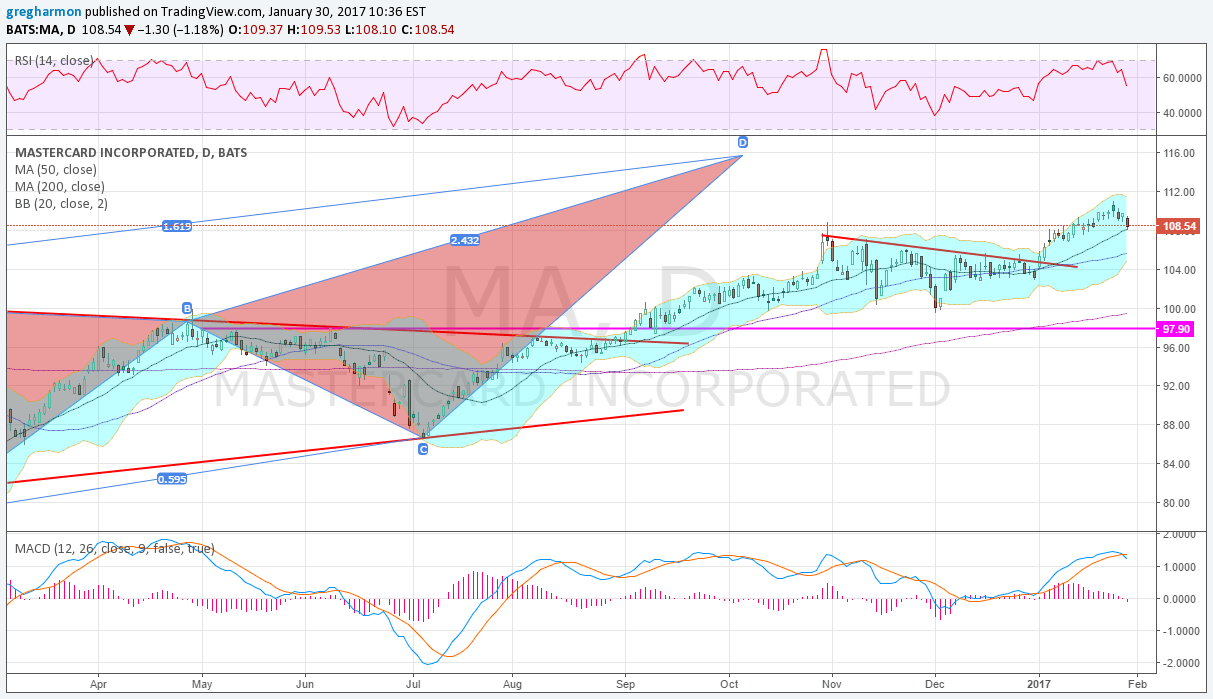
Task: Select the 0.595 ratio label
Action: point(171,479)
